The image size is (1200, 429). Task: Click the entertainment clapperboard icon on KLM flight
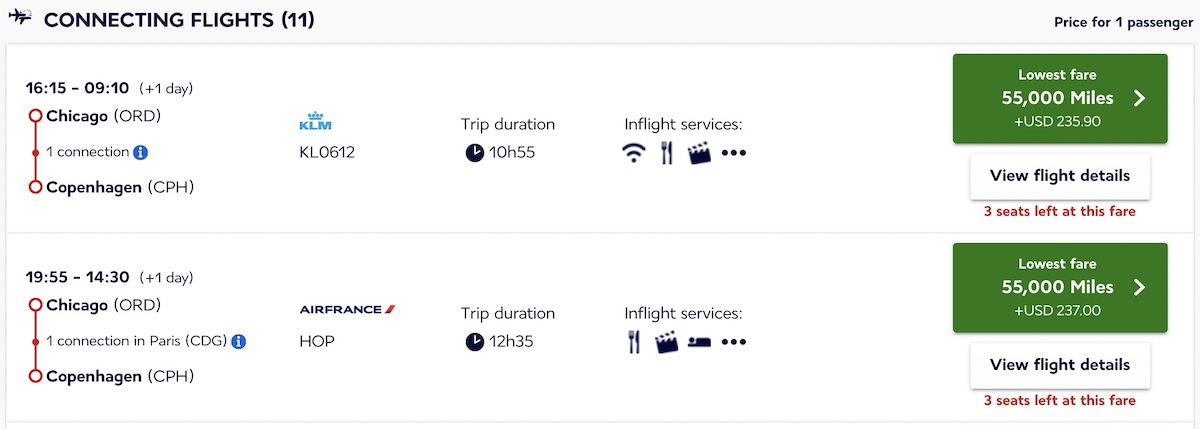coord(700,153)
